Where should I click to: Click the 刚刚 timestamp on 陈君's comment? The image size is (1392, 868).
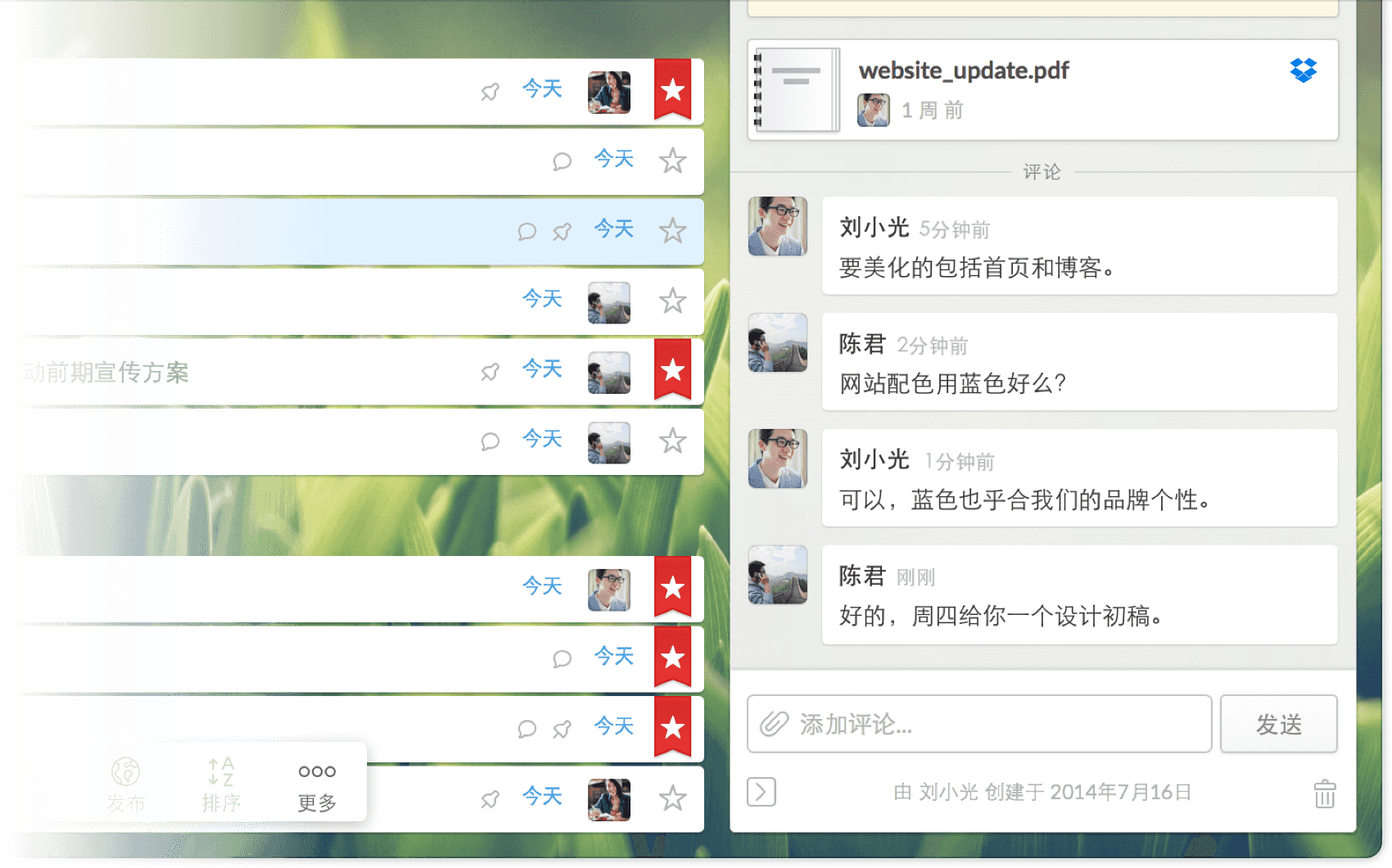point(915,577)
